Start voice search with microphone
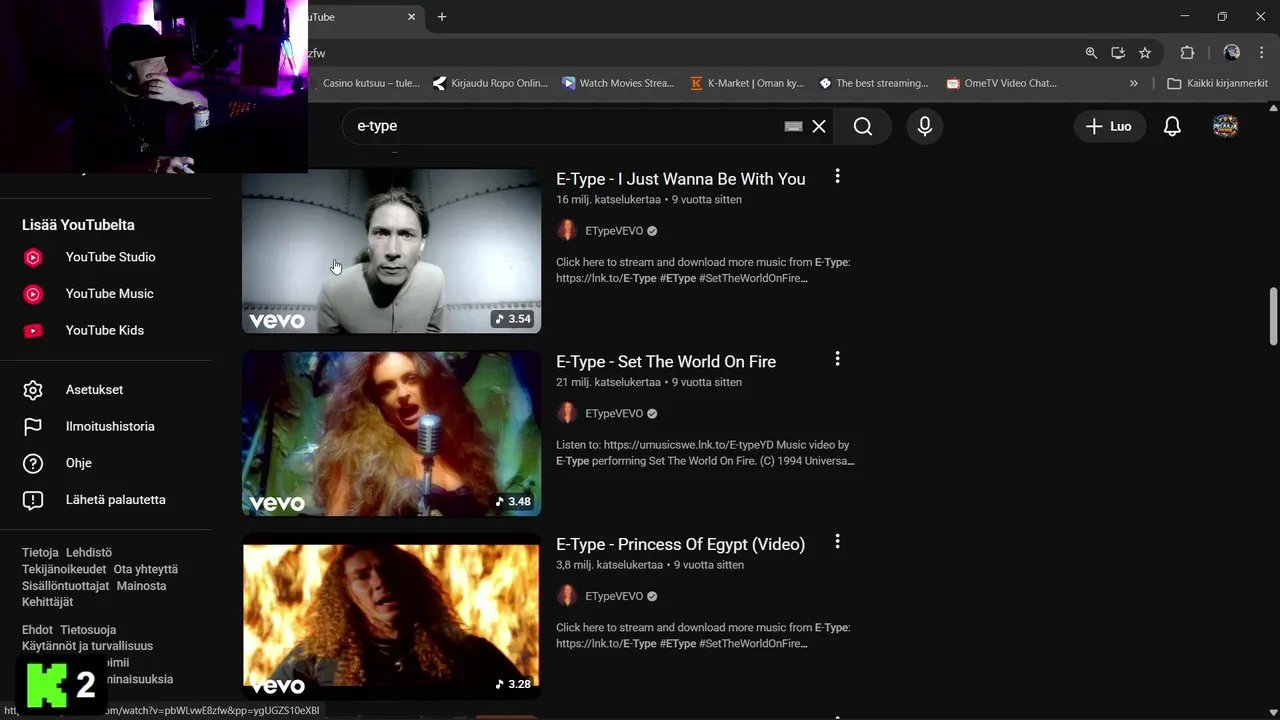The width and height of the screenshot is (1280, 720). point(925,126)
